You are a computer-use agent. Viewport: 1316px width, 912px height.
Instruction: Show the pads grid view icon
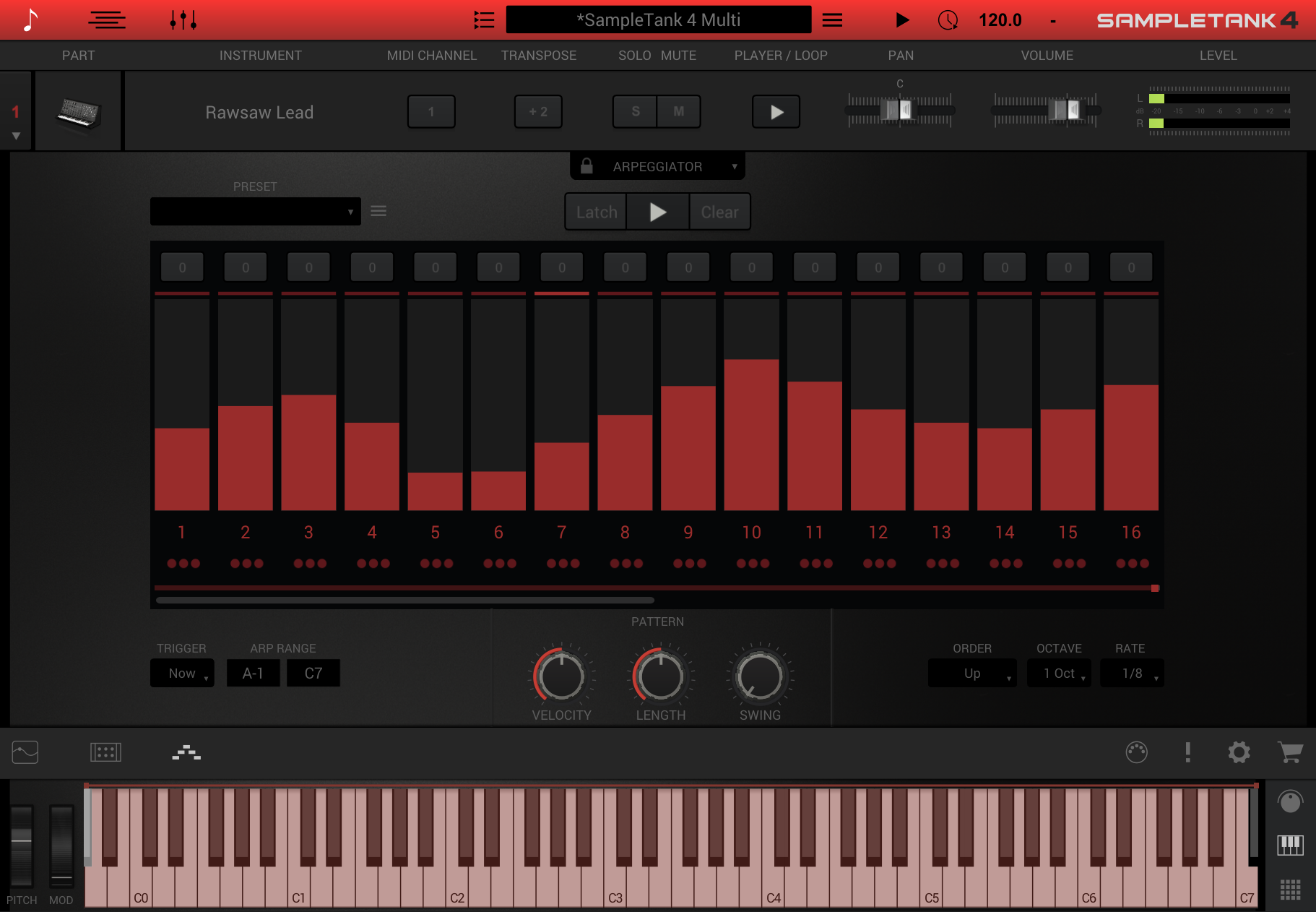(x=1290, y=890)
